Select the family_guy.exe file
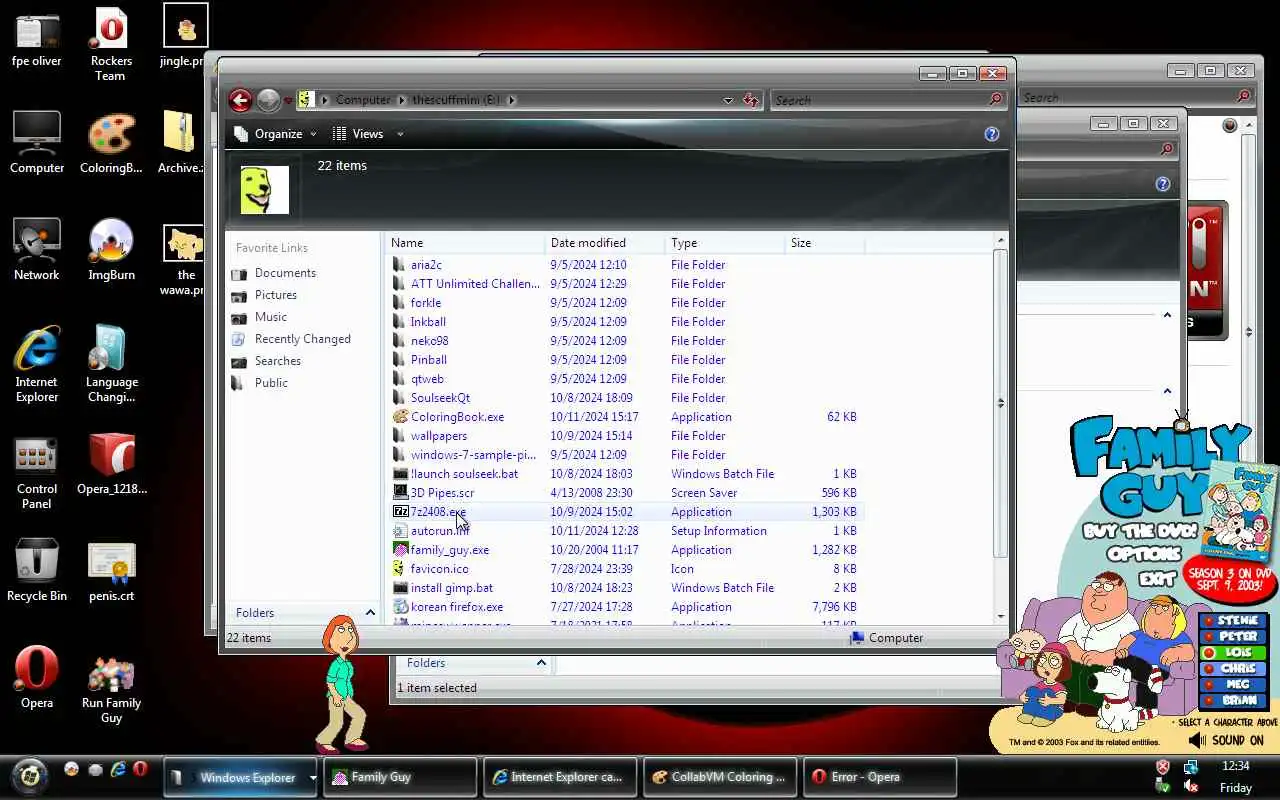This screenshot has height=800, width=1280. pos(449,550)
